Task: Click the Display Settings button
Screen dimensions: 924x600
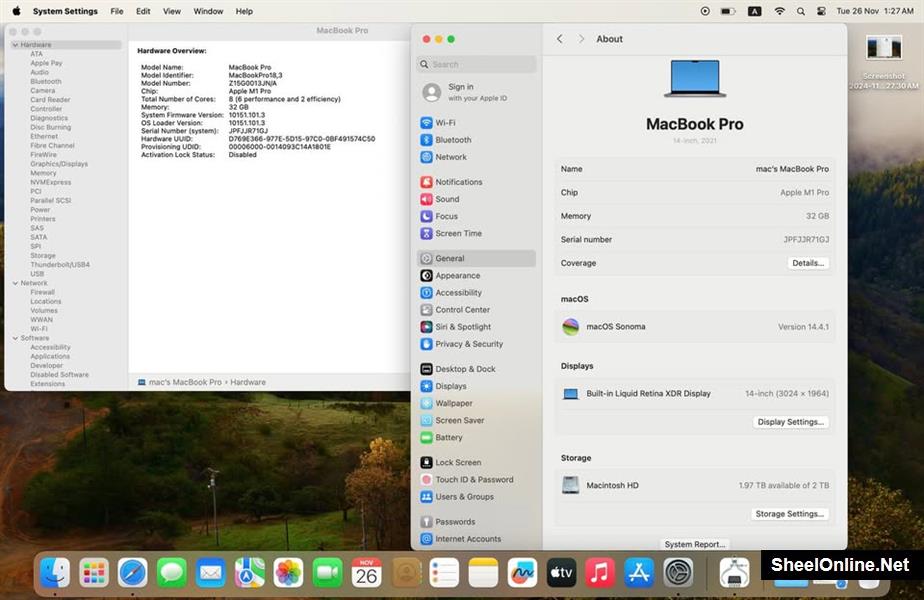Action: pyautogui.click(x=790, y=422)
